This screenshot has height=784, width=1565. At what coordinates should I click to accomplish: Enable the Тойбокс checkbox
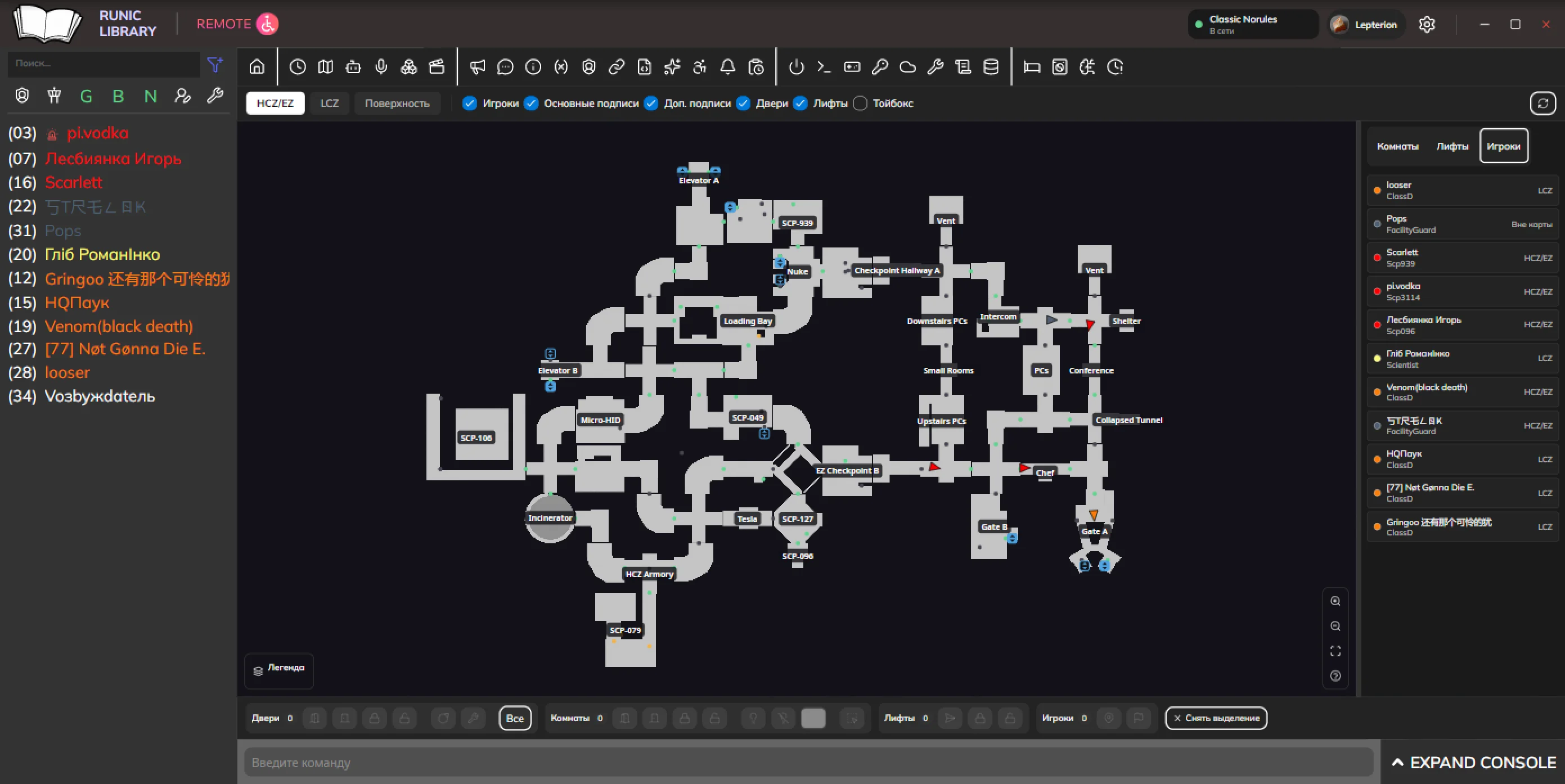(860, 103)
